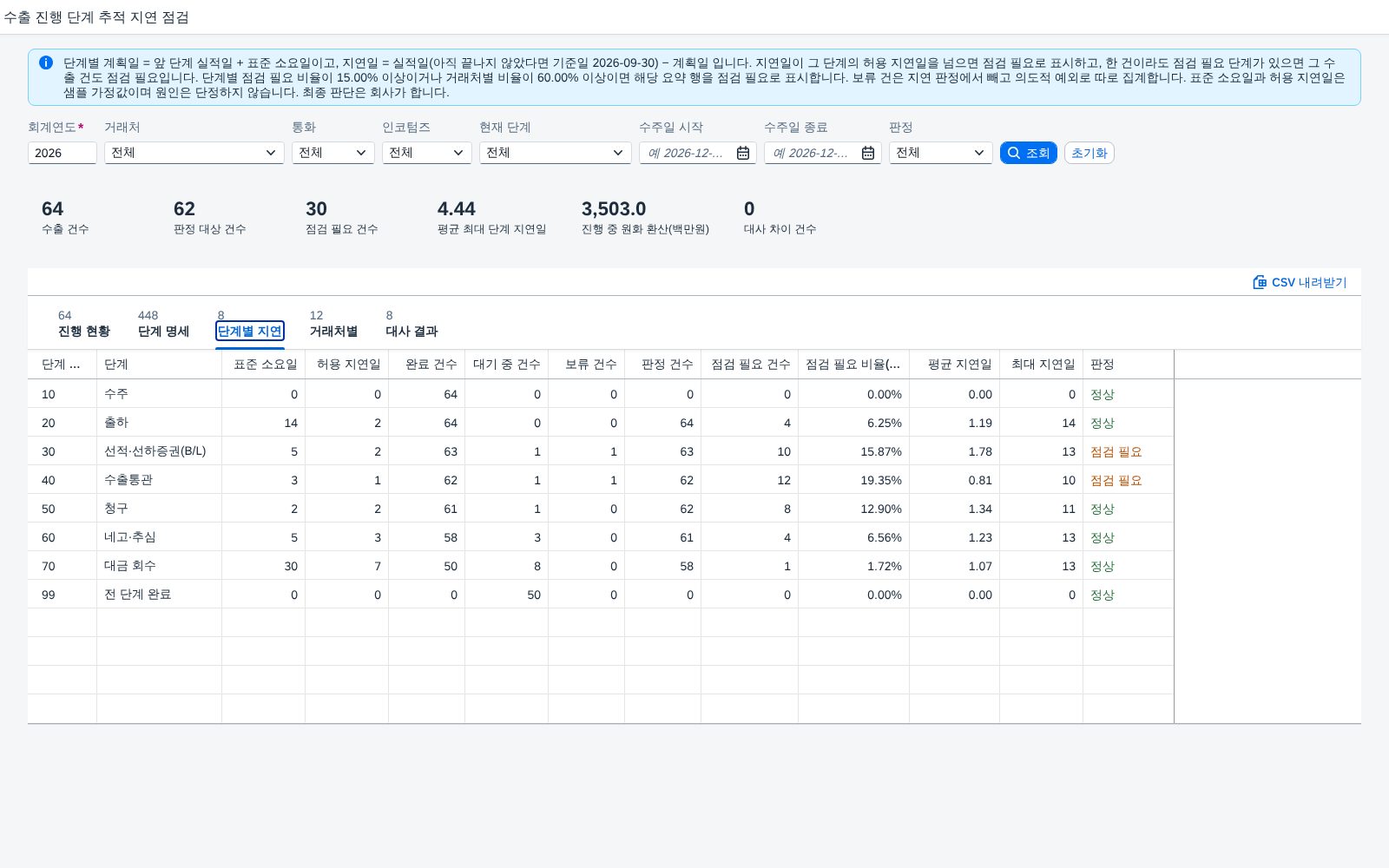This screenshot has height=868, width=1389.
Task: Click the 64 수출 건수 KPI
Action: point(65,218)
